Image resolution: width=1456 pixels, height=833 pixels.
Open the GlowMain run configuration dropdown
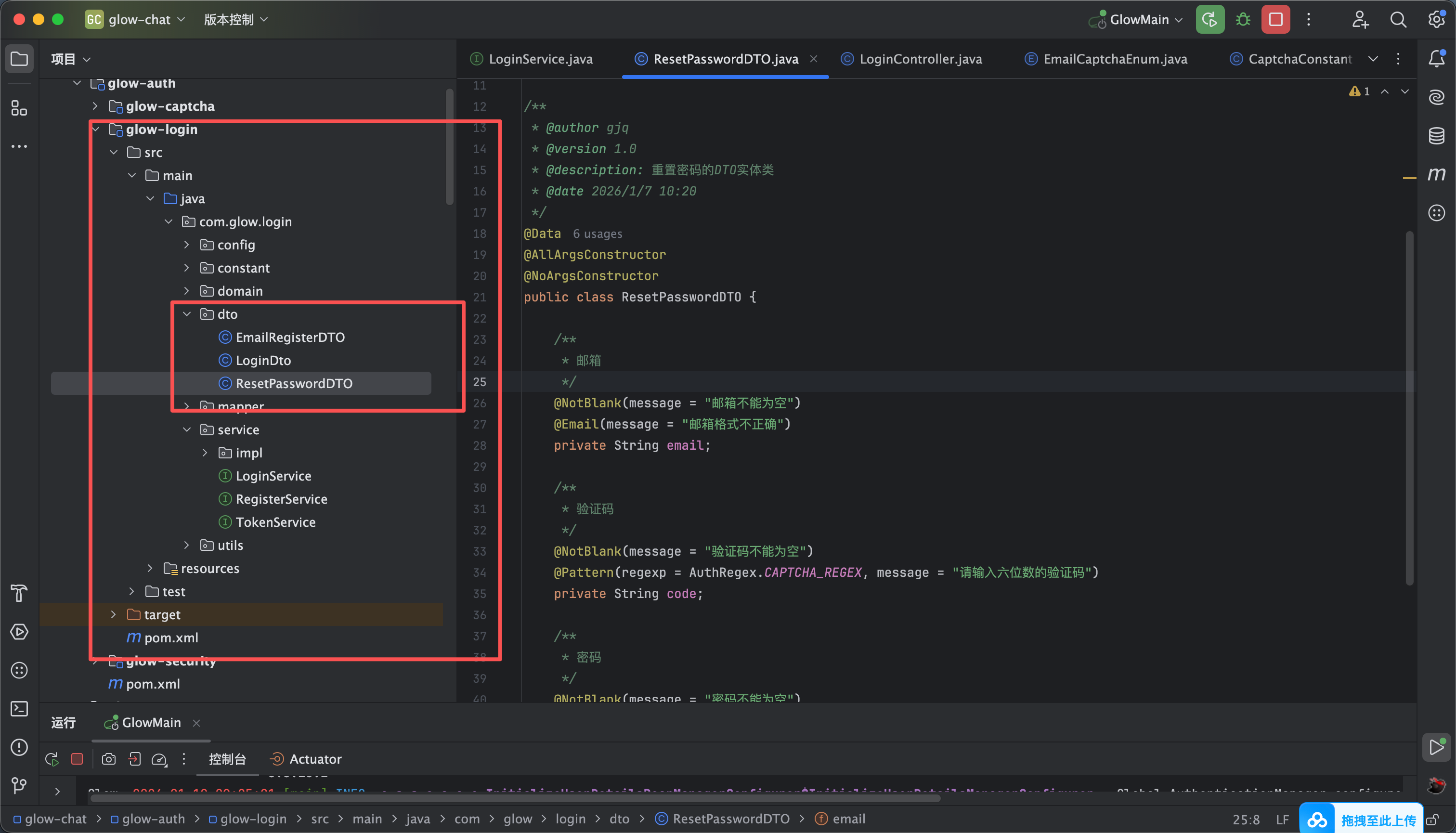click(1139, 19)
